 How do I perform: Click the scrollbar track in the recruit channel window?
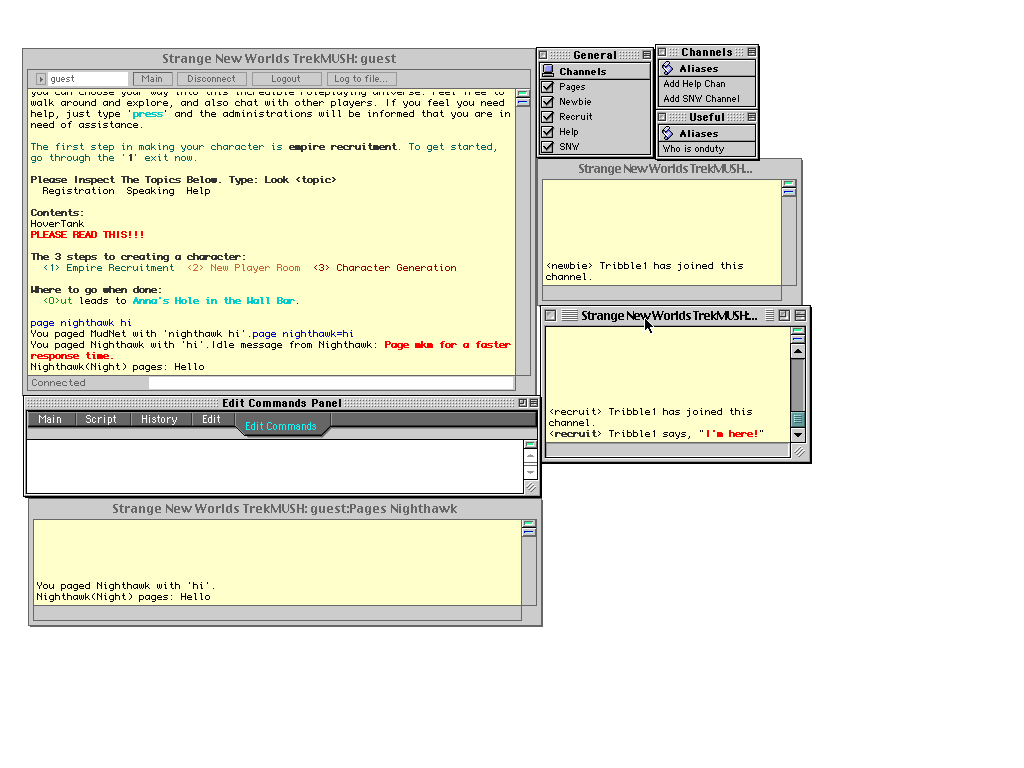pyautogui.click(x=798, y=385)
